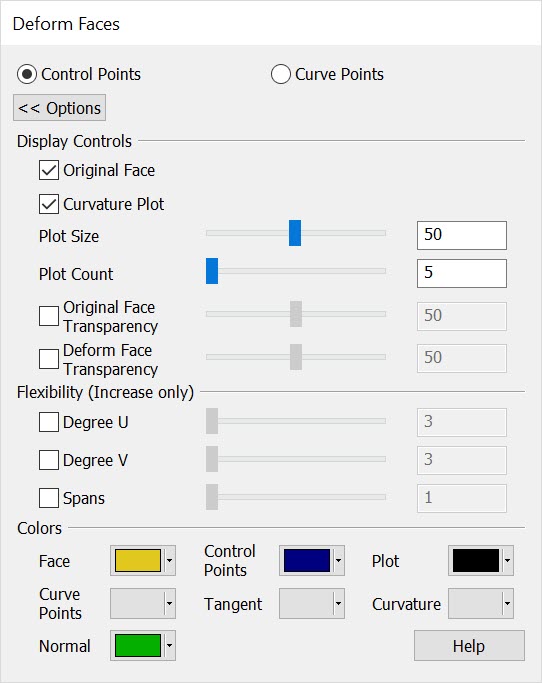Click the Deform Face Transparency slider

pyautogui.click(x=296, y=357)
